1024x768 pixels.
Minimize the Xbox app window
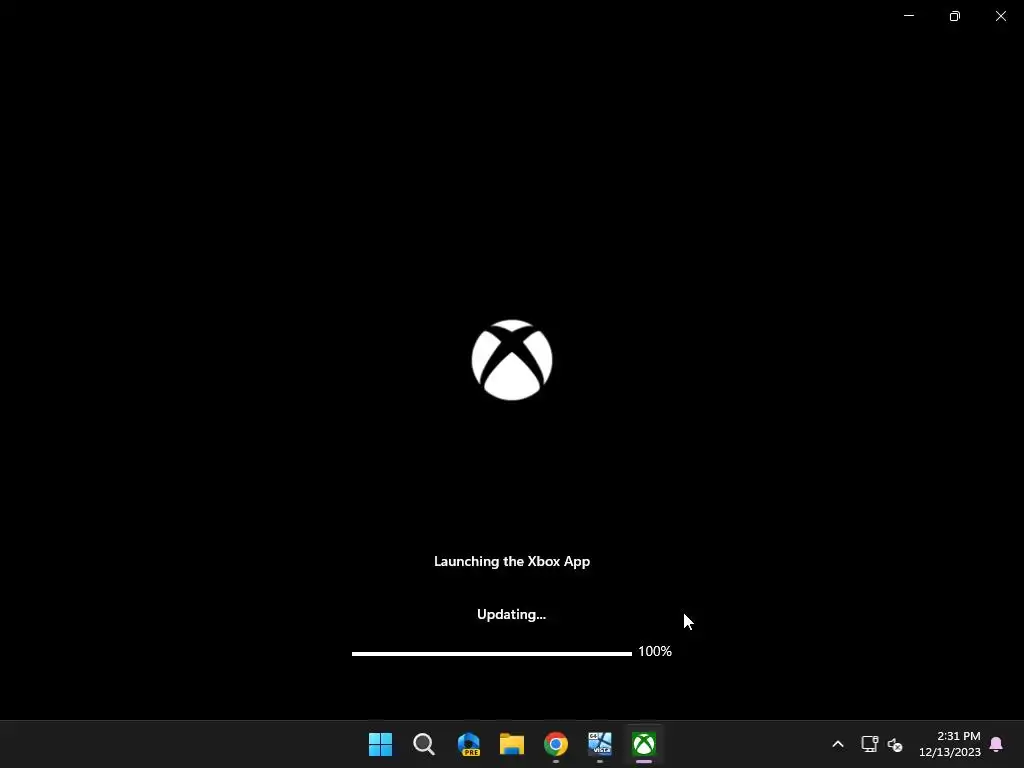coord(908,16)
